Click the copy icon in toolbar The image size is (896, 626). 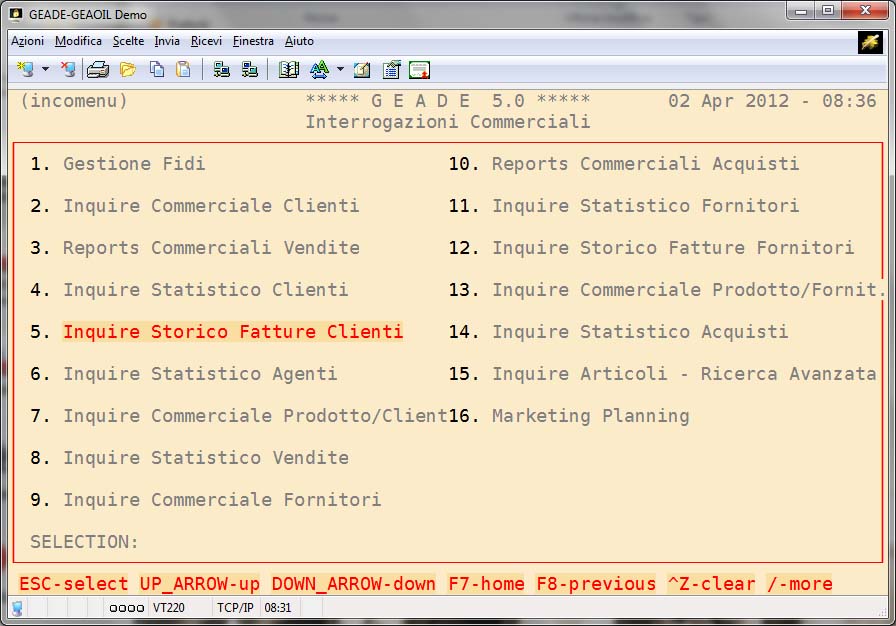(157, 70)
